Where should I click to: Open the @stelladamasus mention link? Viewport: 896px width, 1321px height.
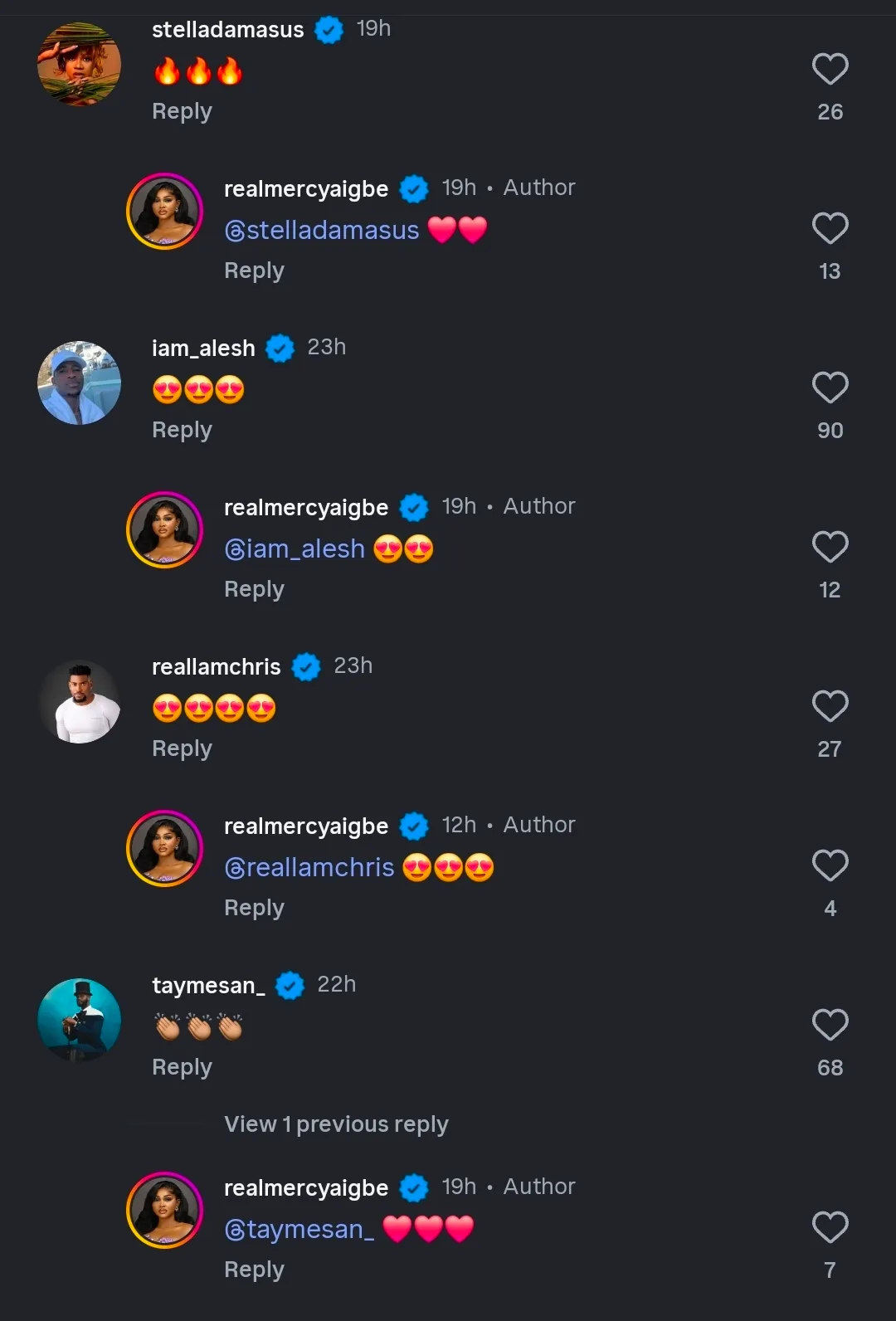[x=322, y=230]
